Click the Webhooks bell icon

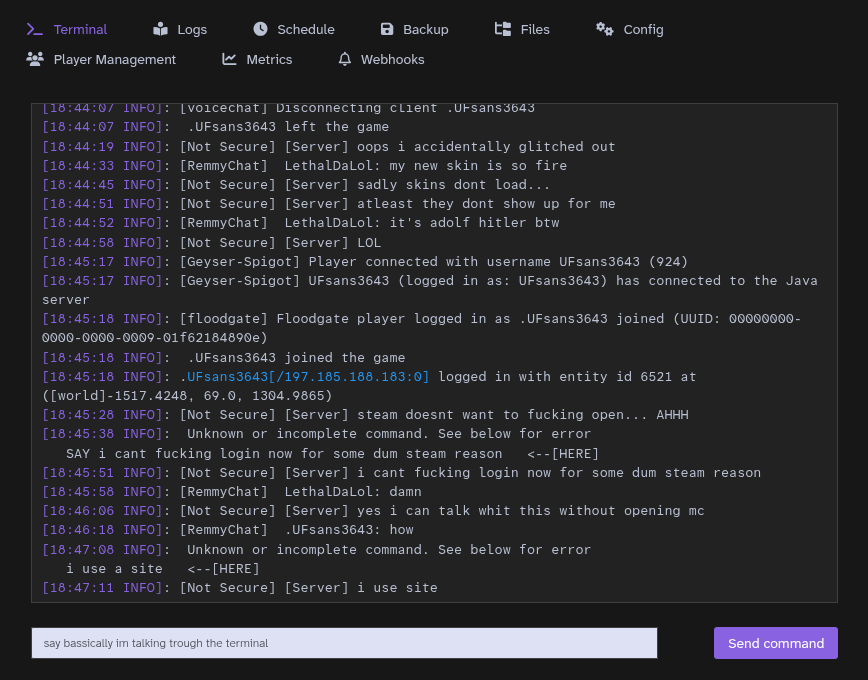[x=345, y=60]
